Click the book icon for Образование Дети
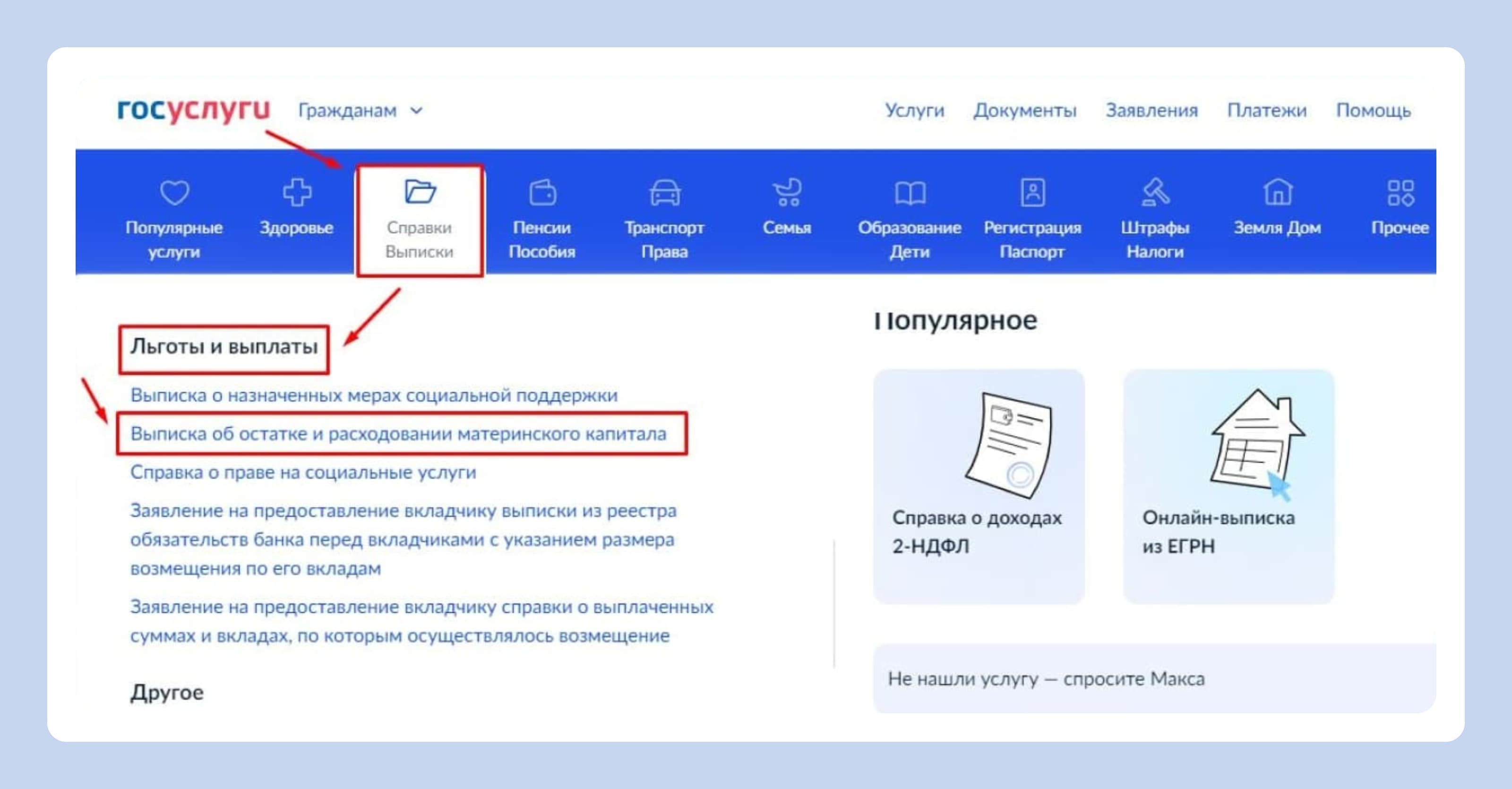This screenshot has width=1512, height=789. coord(910,193)
